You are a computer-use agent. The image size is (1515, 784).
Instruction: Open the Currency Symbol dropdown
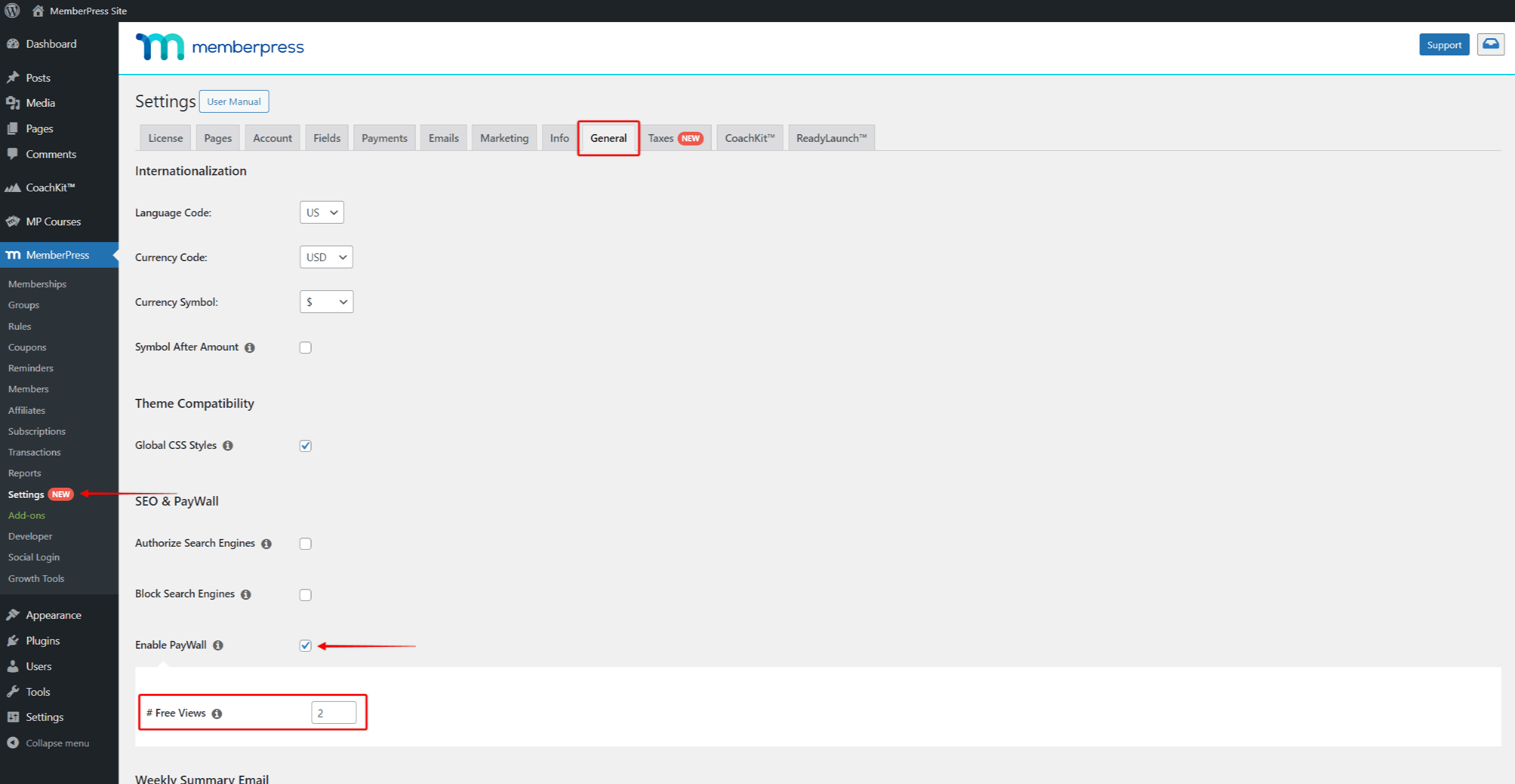point(326,302)
